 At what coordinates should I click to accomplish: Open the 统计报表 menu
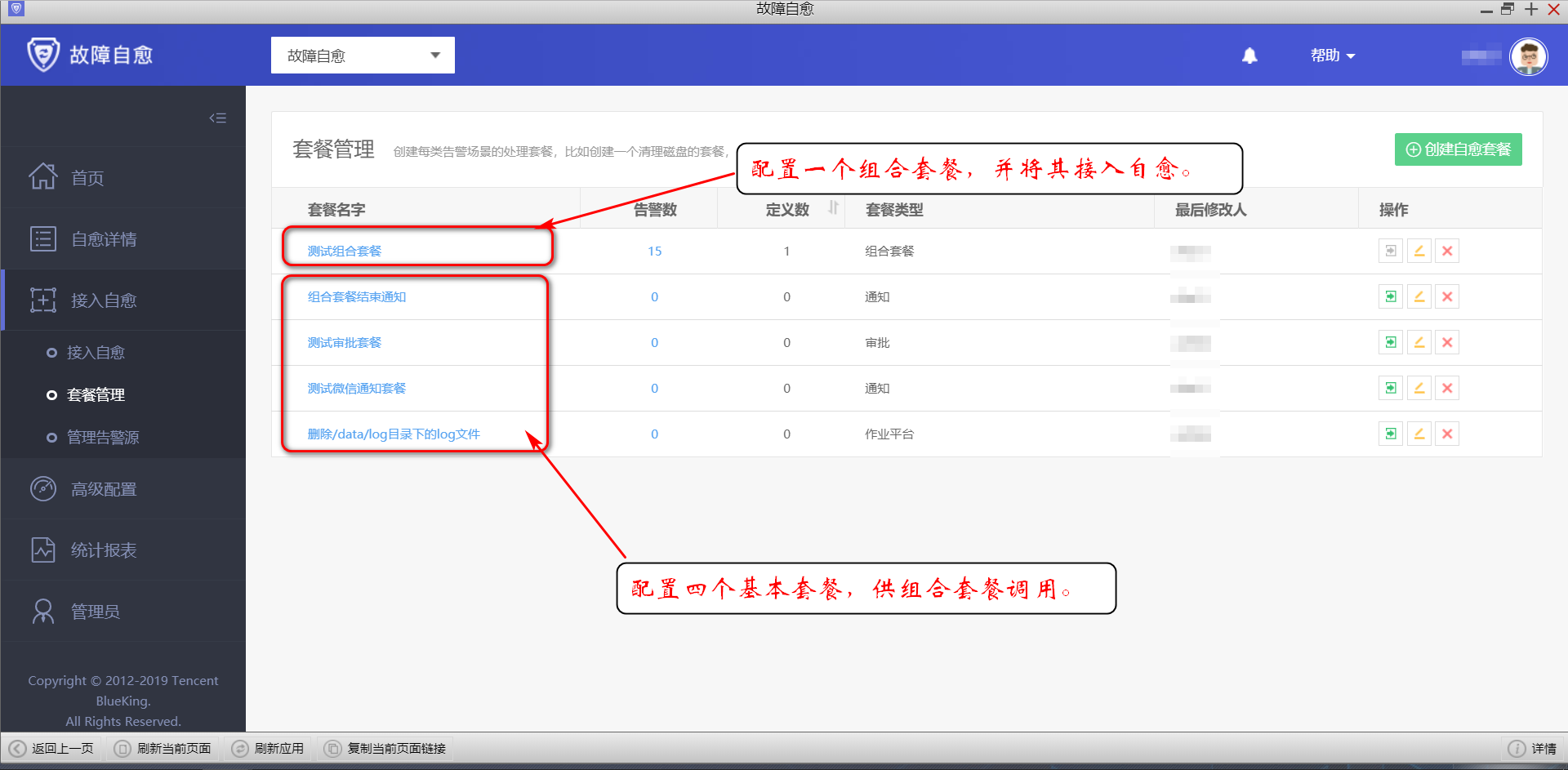click(x=123, y=550)
